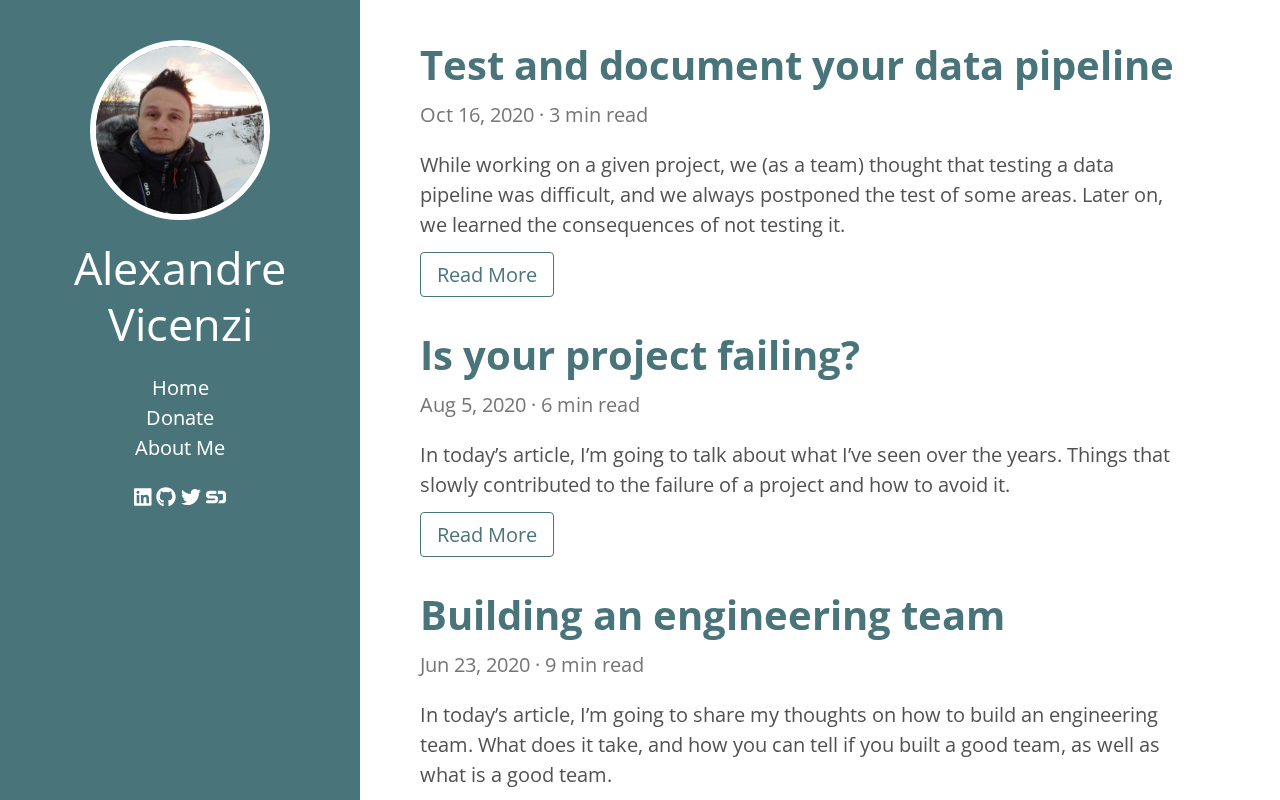Open the LinkedIn profile icon
Viewport: 1280px width, 800px height.
coord(143,497)
